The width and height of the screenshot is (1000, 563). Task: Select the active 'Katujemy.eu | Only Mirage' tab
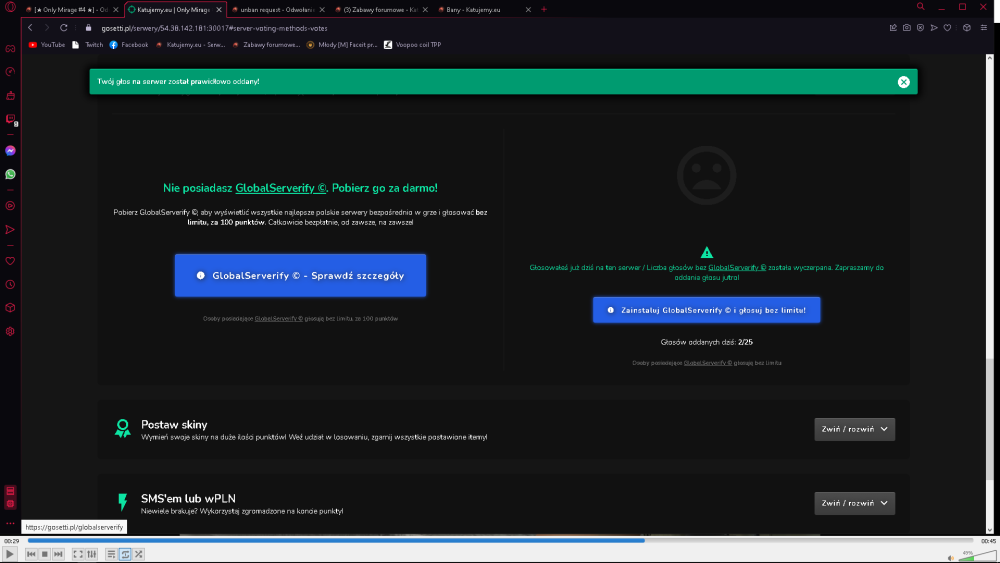[x=173, y=10]
